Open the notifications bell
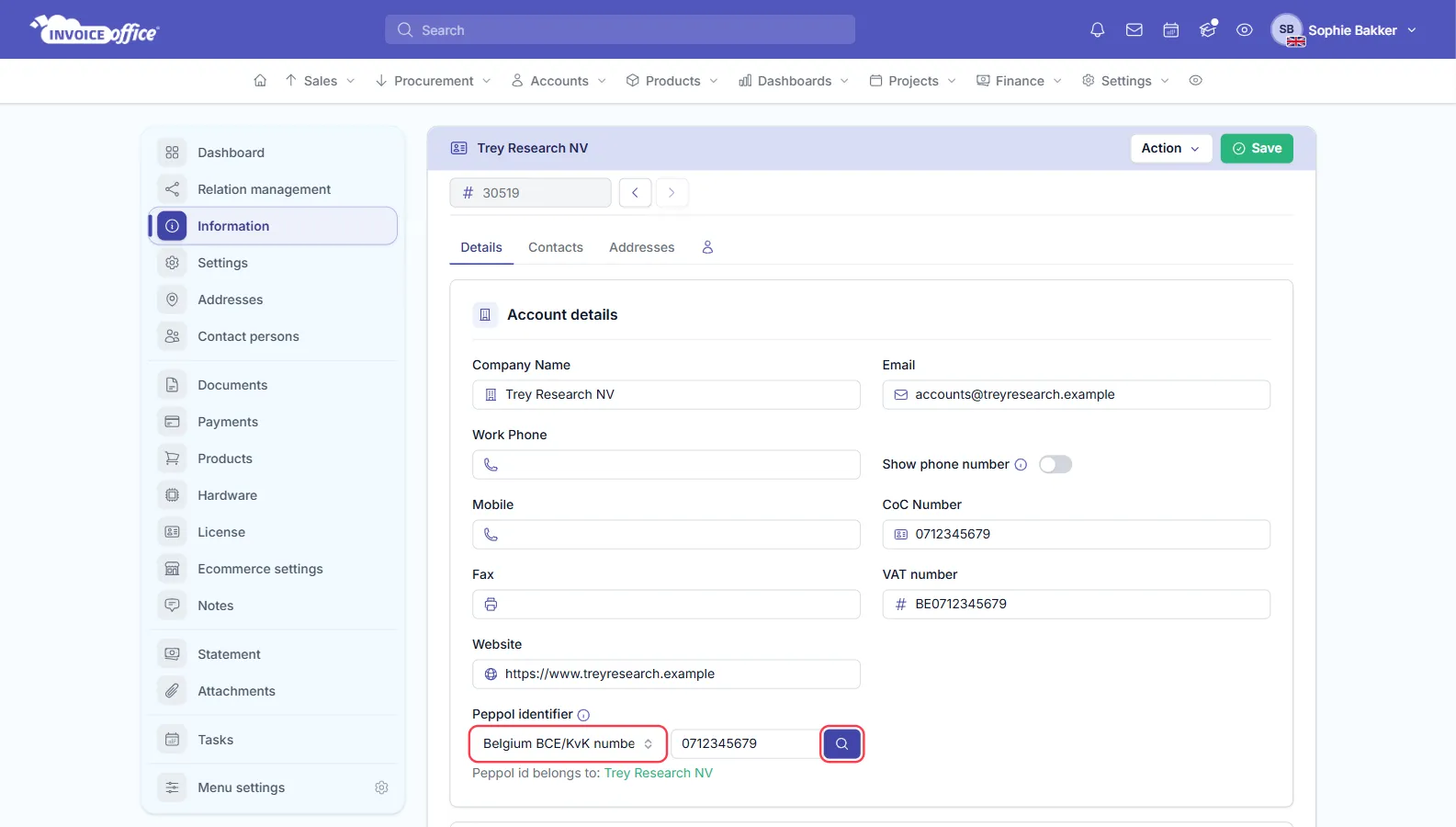The height and width of the screenshot is (827, 1456). click(x=1097, y=30)
